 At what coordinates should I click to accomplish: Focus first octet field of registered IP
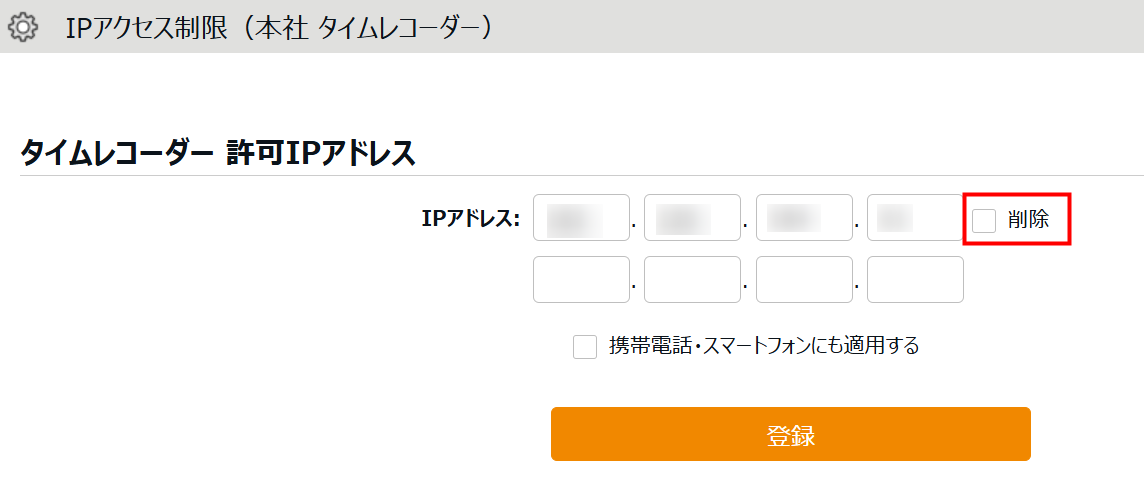tap(581, 218)
